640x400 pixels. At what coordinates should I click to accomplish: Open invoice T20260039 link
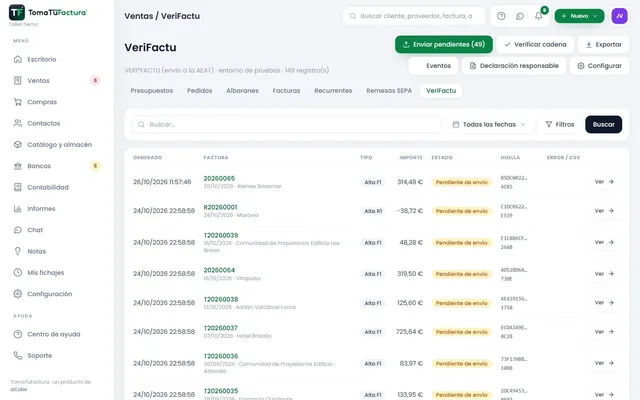pyautogui.click(x=221, y=235)
